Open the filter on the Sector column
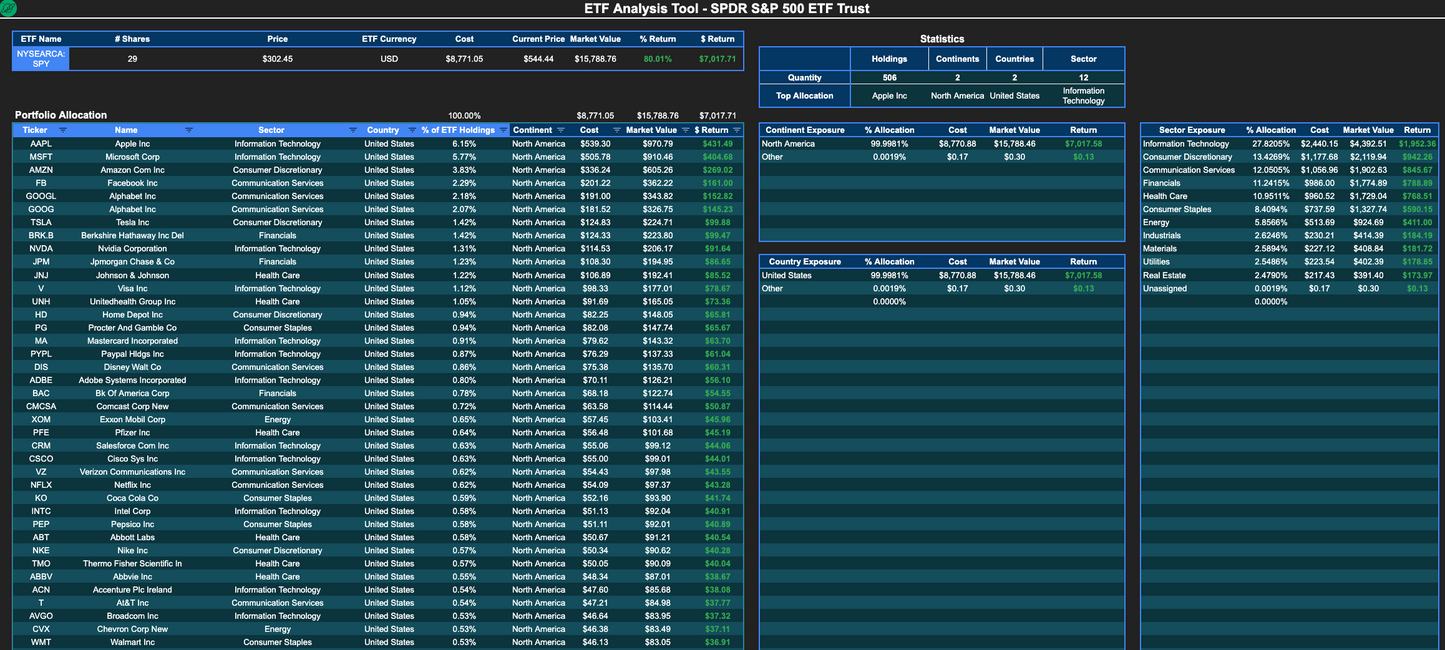 pyautogui.click(x=353, y=130)
